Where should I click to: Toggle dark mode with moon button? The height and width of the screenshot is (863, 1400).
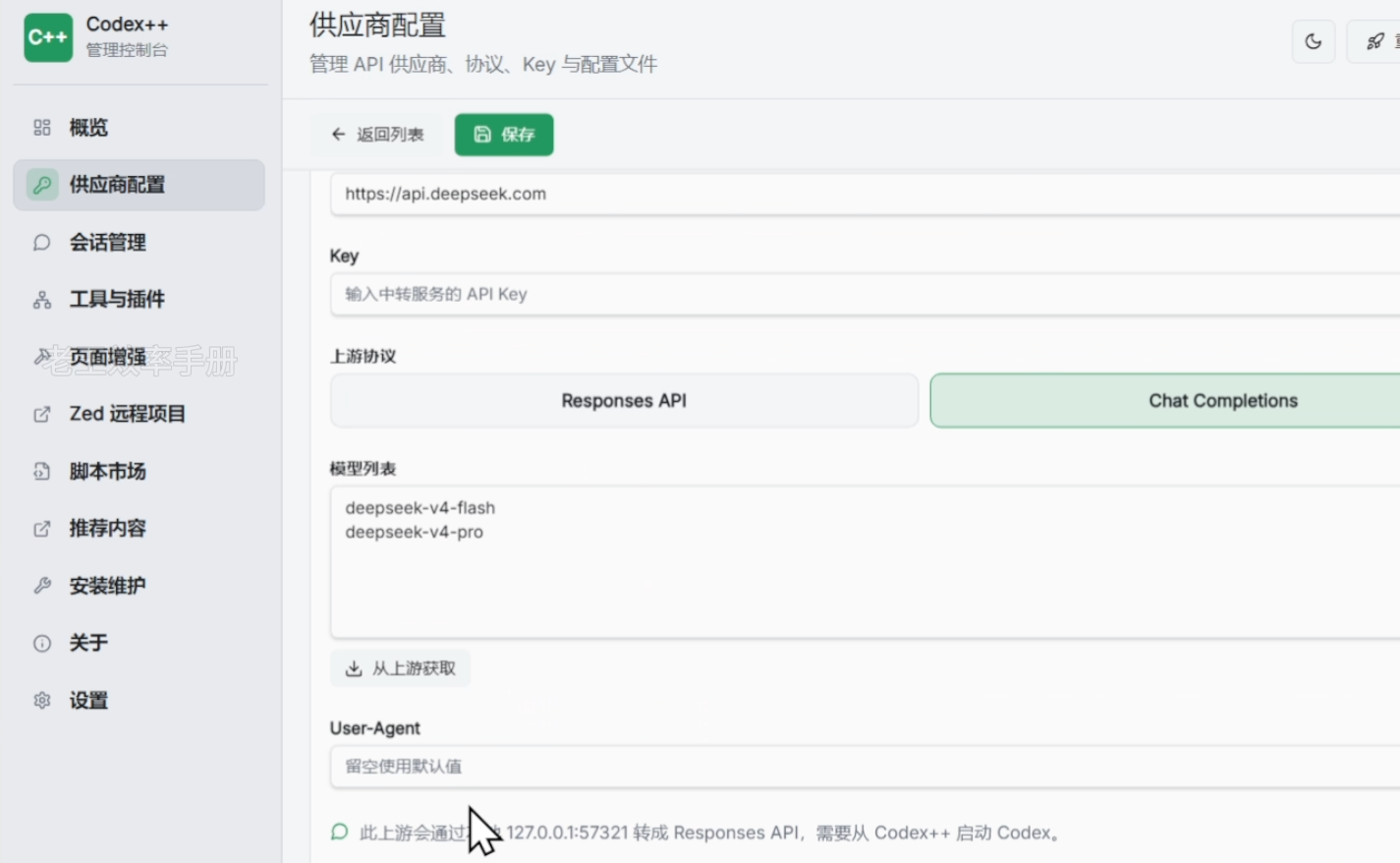pyautogui.click(x=1313, y=41)
